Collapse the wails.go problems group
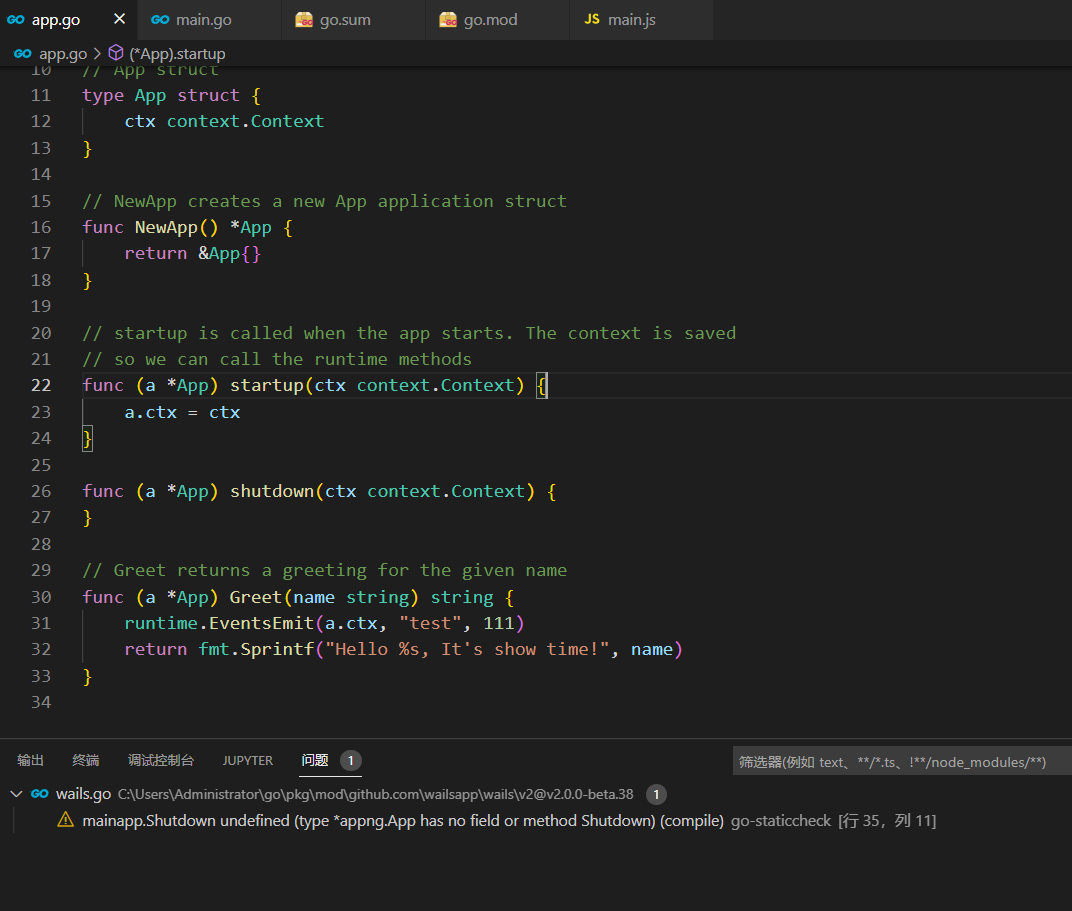This screenshot has width=1072, height=911. (14, 793)
